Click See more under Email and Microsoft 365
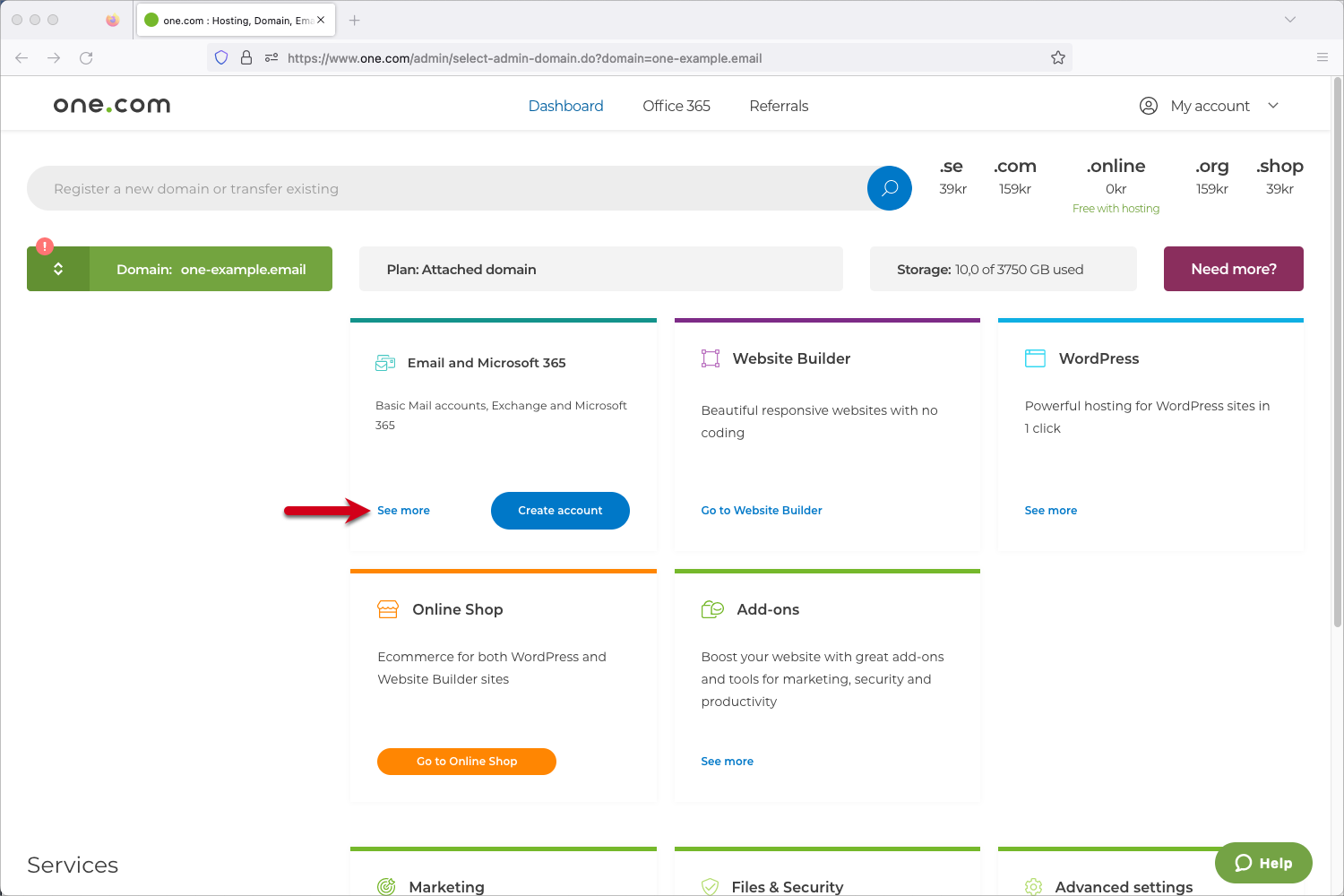Image resolution: width=1344 pixels, height=896 pixels. [403, 511]
